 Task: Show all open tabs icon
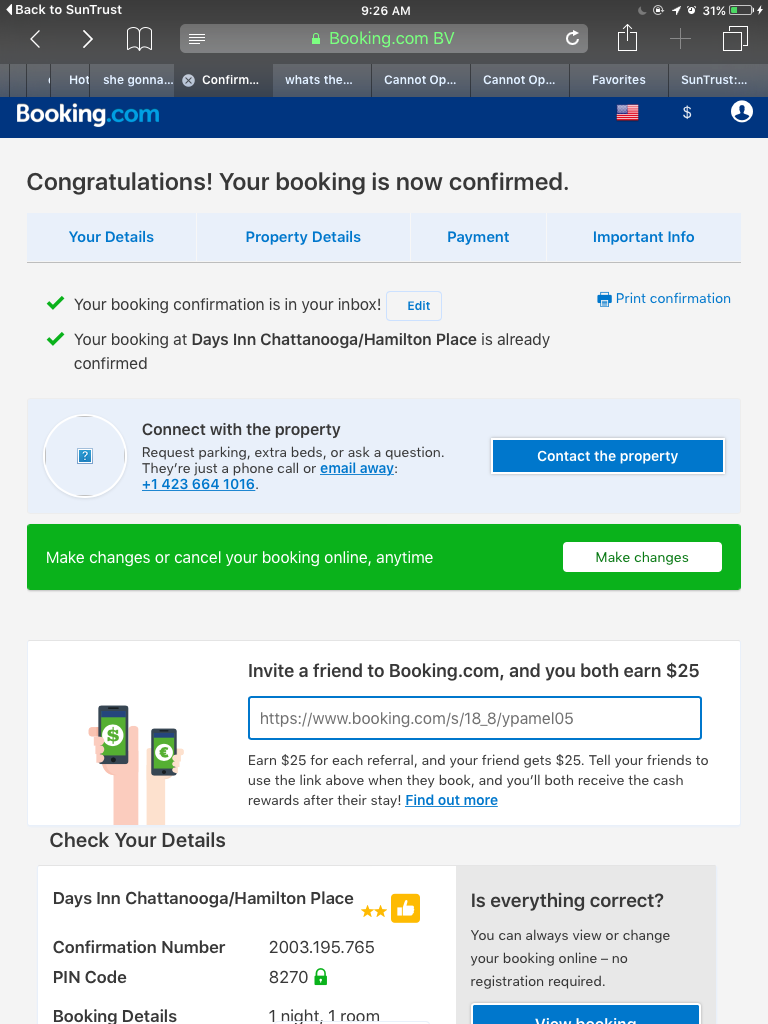coord(735,39)
